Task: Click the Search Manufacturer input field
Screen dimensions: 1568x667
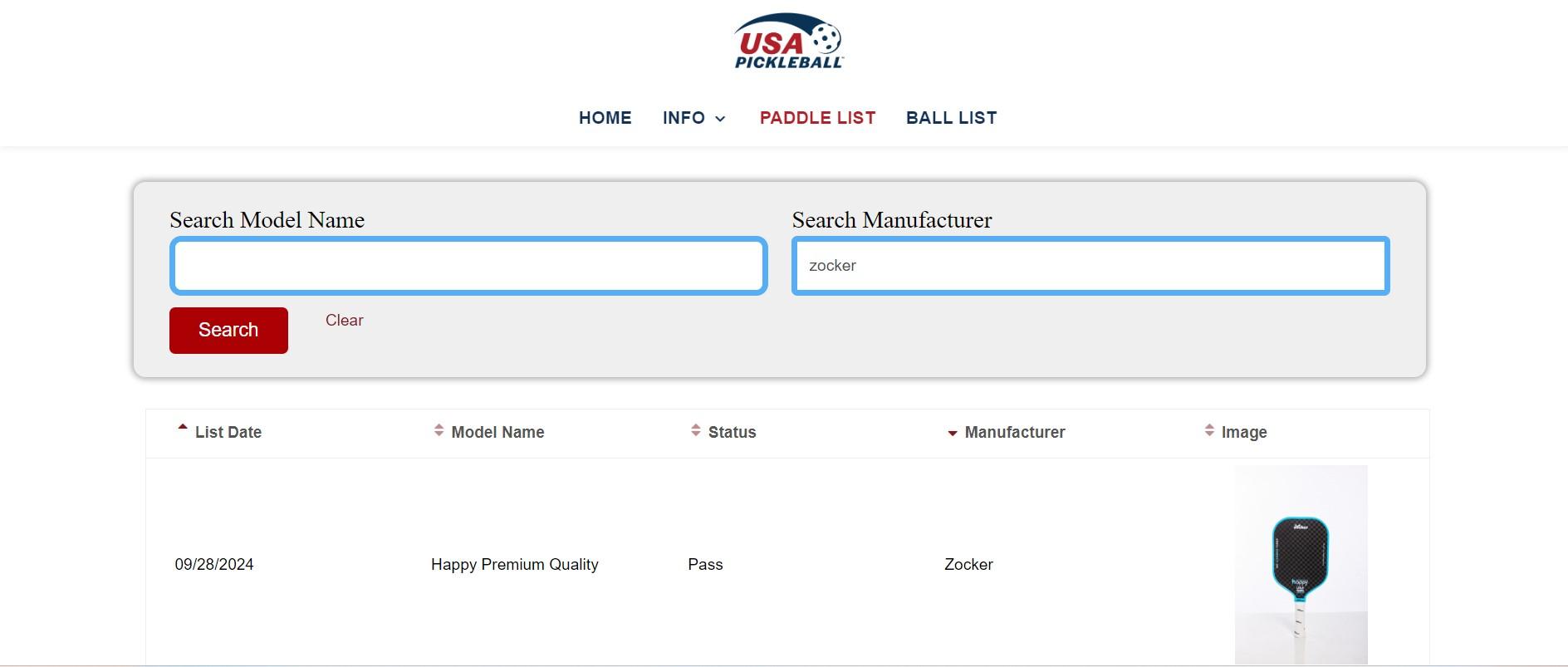Action: pos(1090,266)
